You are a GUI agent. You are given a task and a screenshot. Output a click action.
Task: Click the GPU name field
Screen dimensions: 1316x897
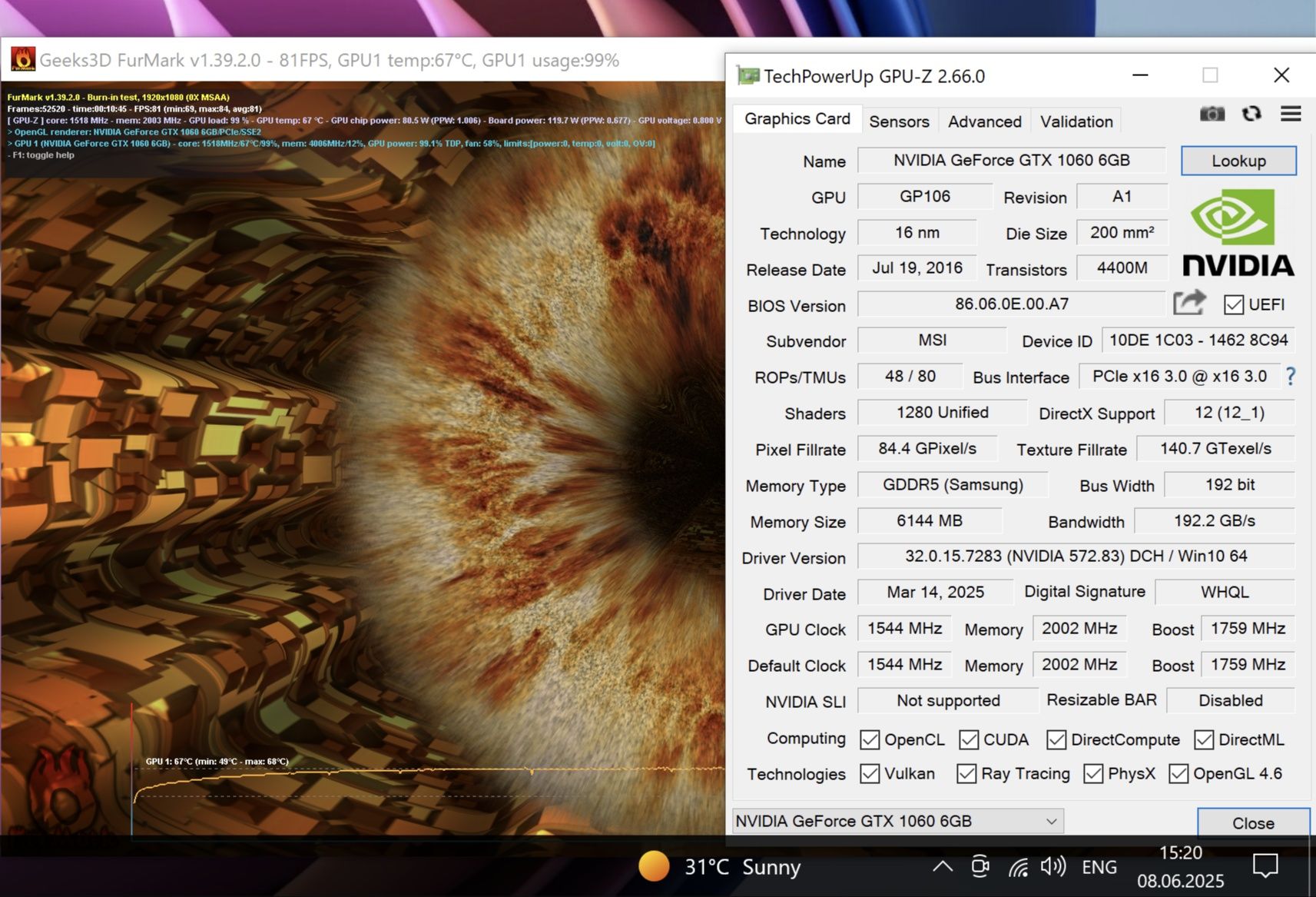[1012, 160]
